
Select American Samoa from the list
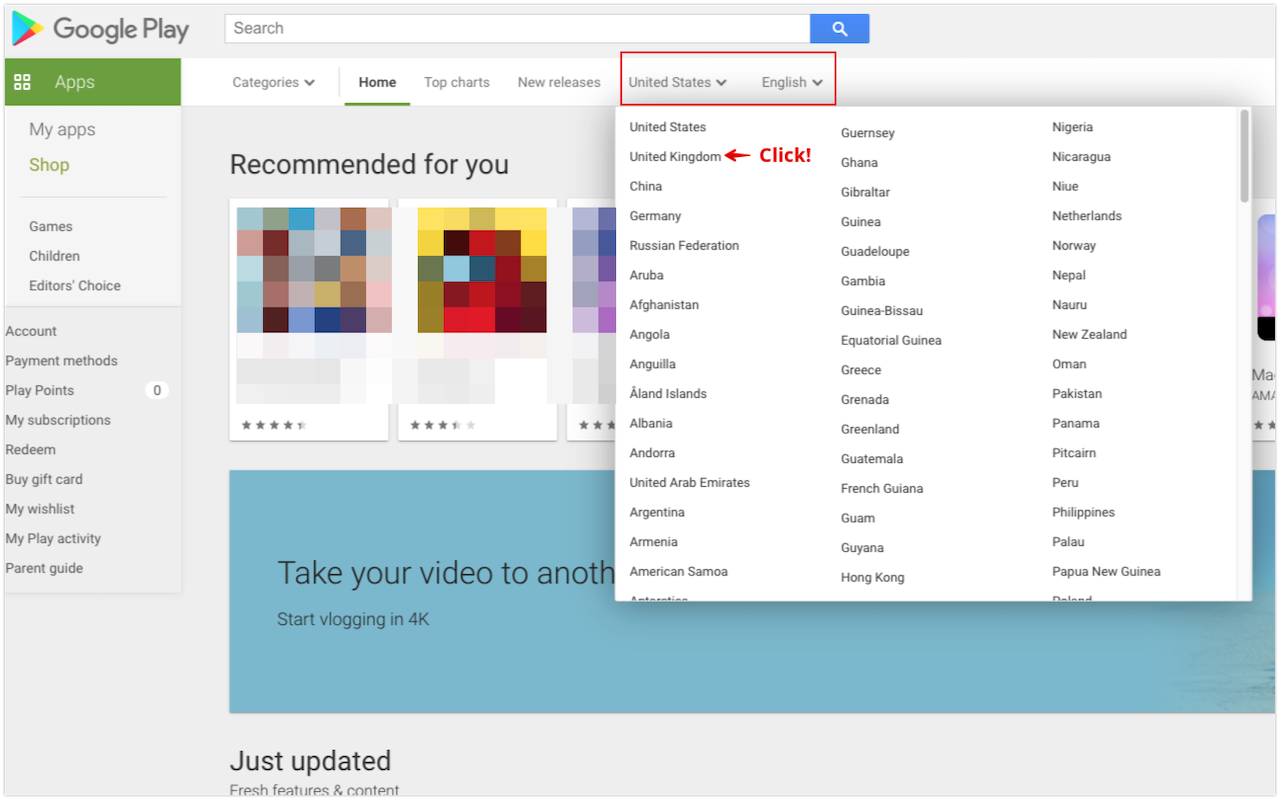pyautogui.click(x=678, y=571)
